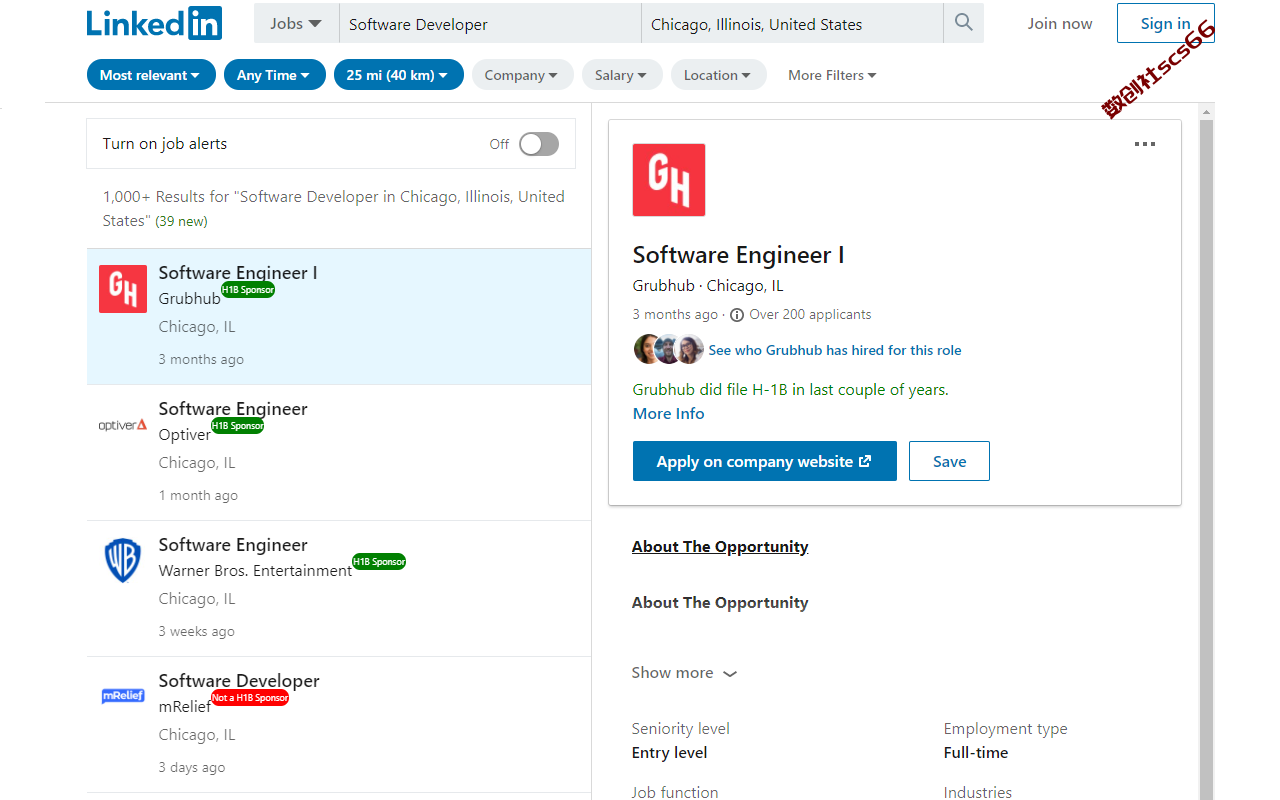Open the three-dot job options menu

(x=1145, y=144)
